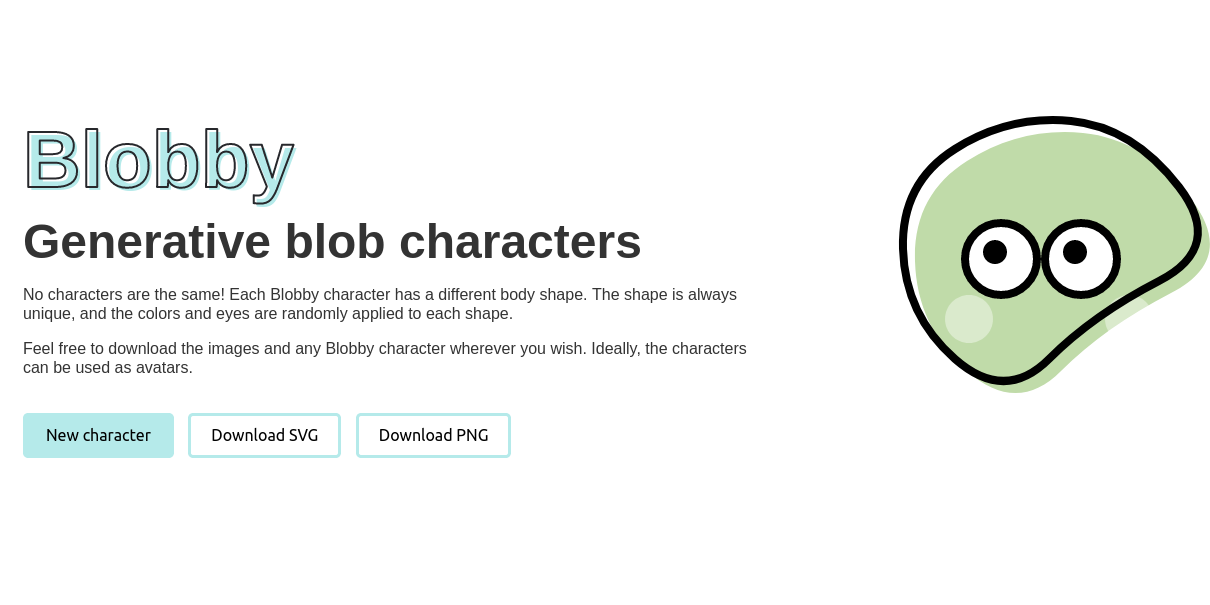Click the letter y in the Blobby title

pyautogui.click(x=272, y=165)
